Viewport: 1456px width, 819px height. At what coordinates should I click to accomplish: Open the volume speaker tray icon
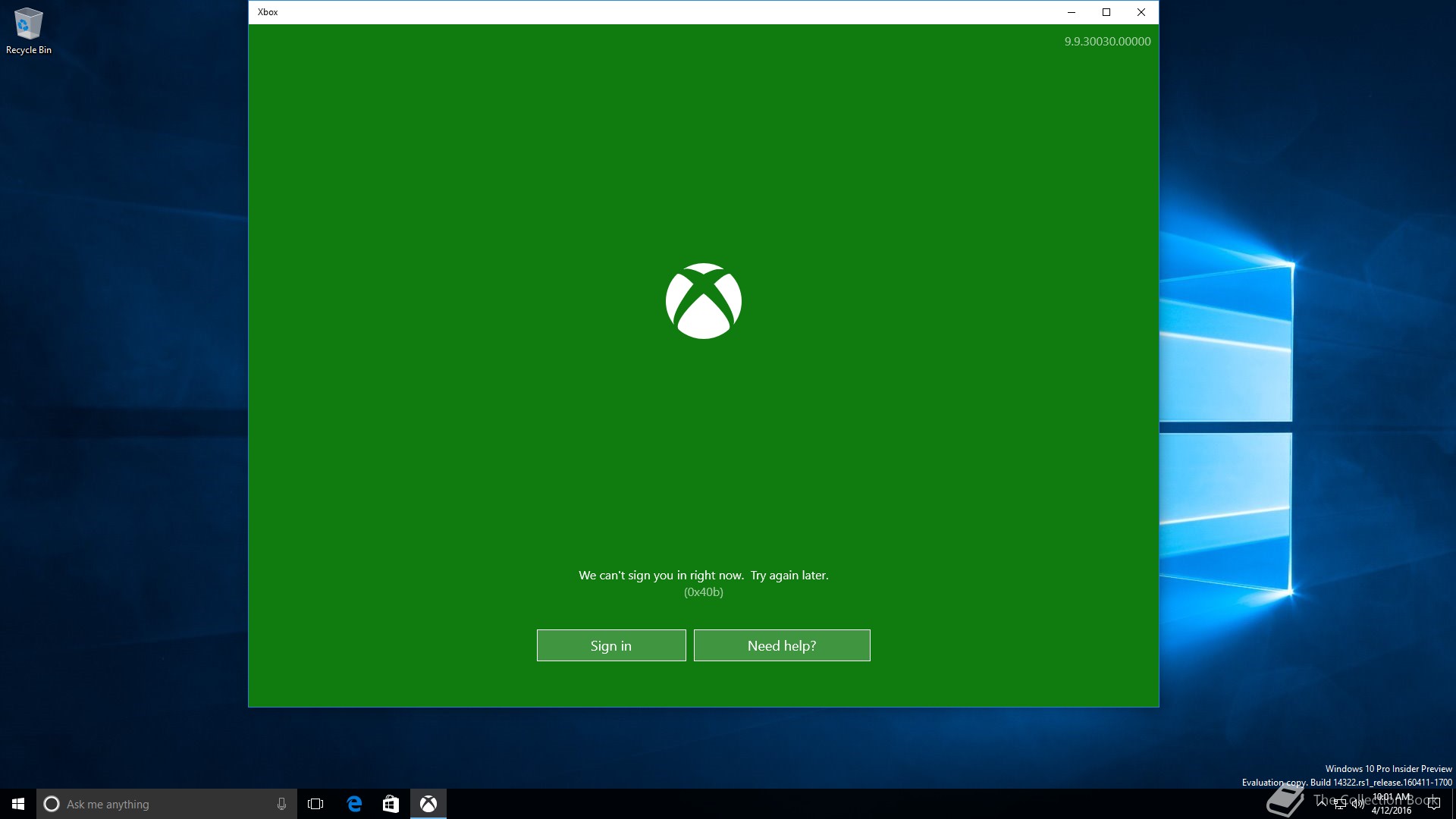coord(1357,805)
